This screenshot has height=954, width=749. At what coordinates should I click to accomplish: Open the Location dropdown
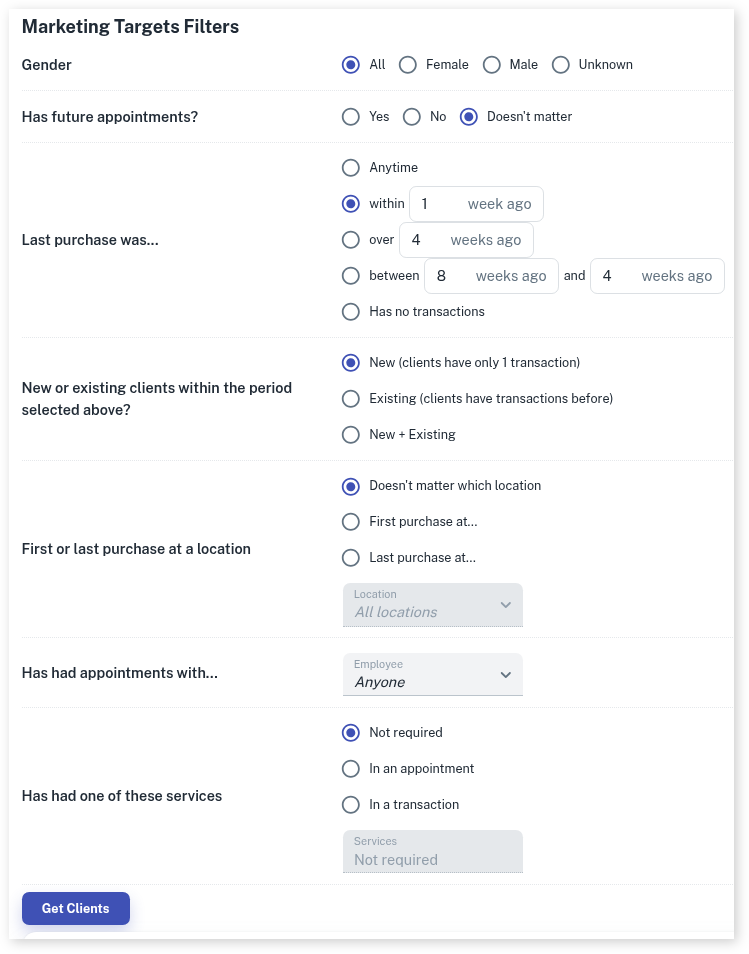point(432,605)
